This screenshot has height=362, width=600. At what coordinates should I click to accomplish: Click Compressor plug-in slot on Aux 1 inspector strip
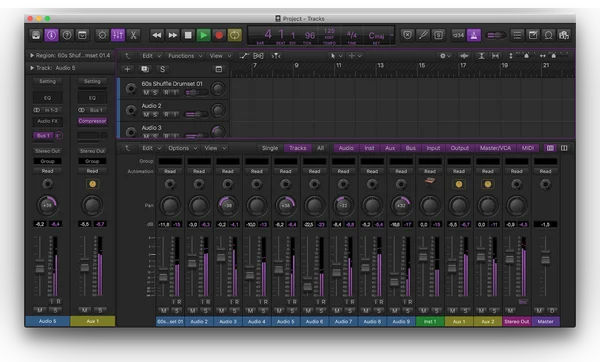pos(92,121)
